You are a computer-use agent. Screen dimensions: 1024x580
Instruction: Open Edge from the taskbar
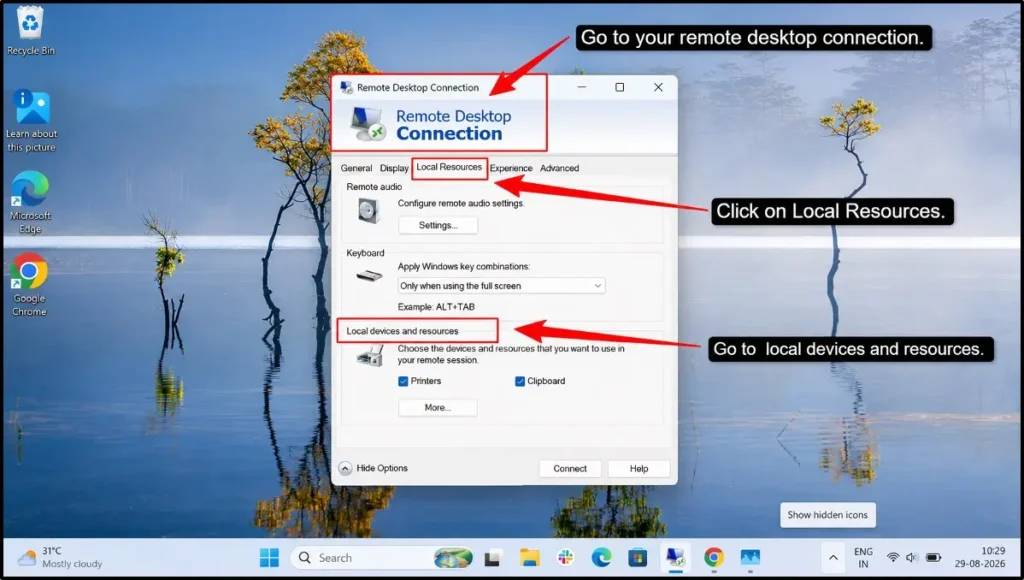[601, 558]
